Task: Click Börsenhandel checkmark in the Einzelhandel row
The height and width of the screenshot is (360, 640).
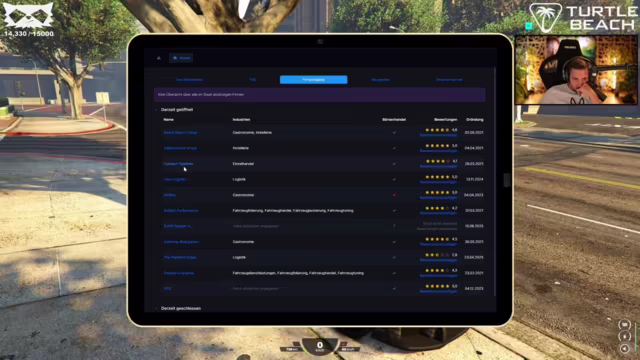Action: pos(394,164)
